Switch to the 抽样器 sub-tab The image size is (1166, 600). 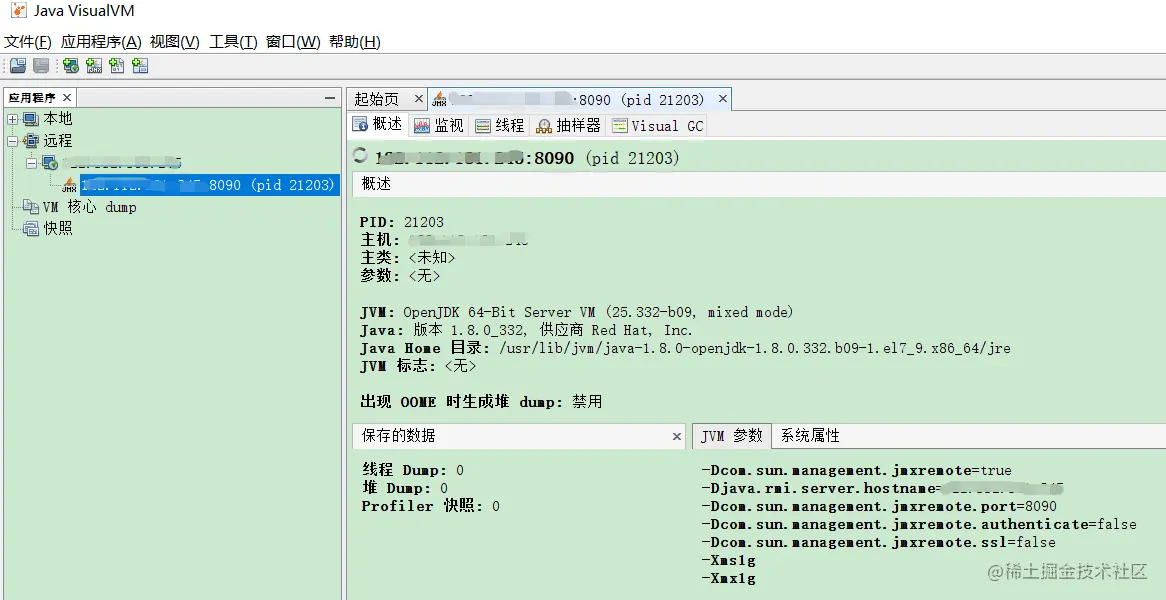[x=570, y=126]
